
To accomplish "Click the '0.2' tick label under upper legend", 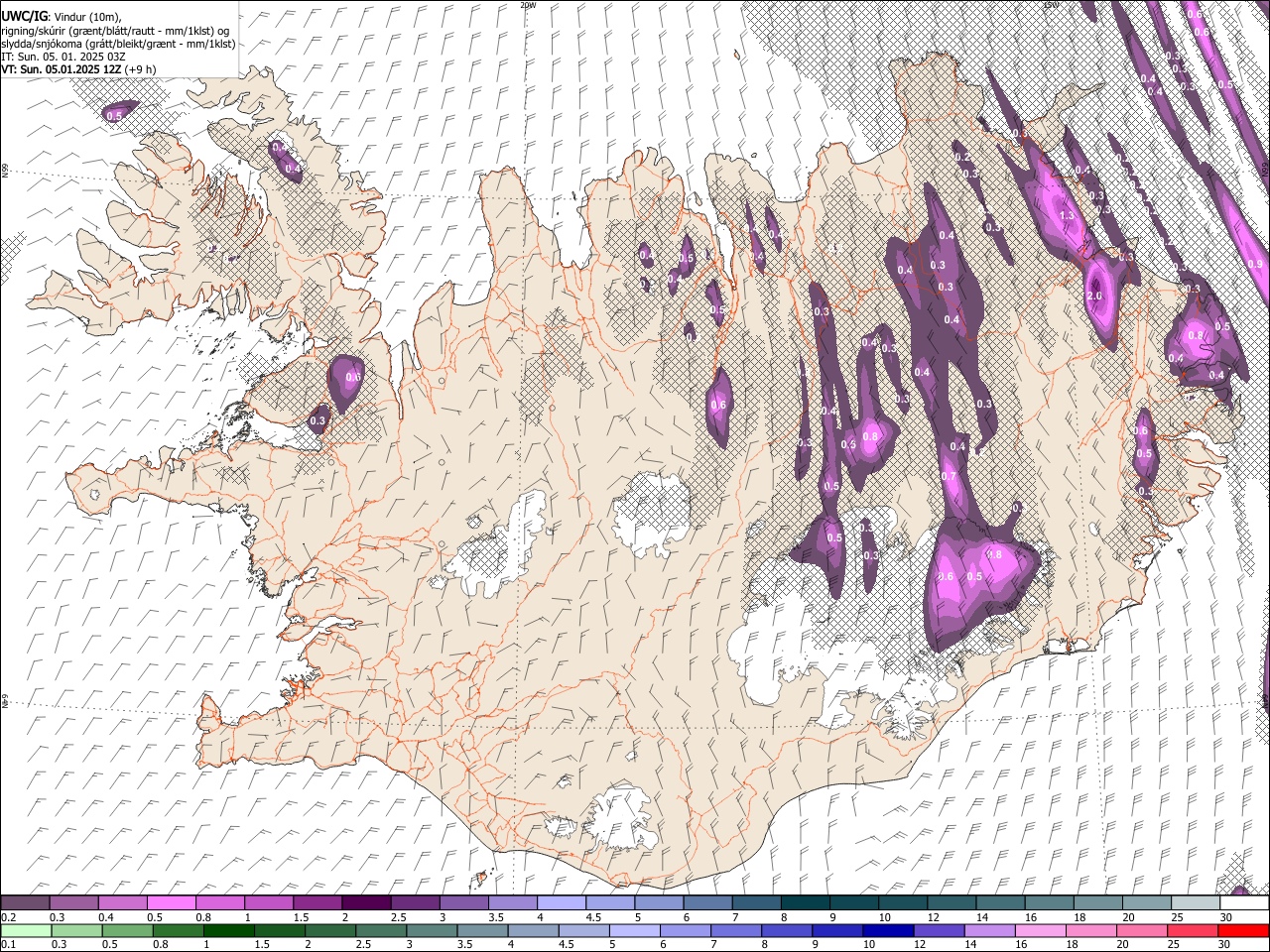I will (9, 917).
